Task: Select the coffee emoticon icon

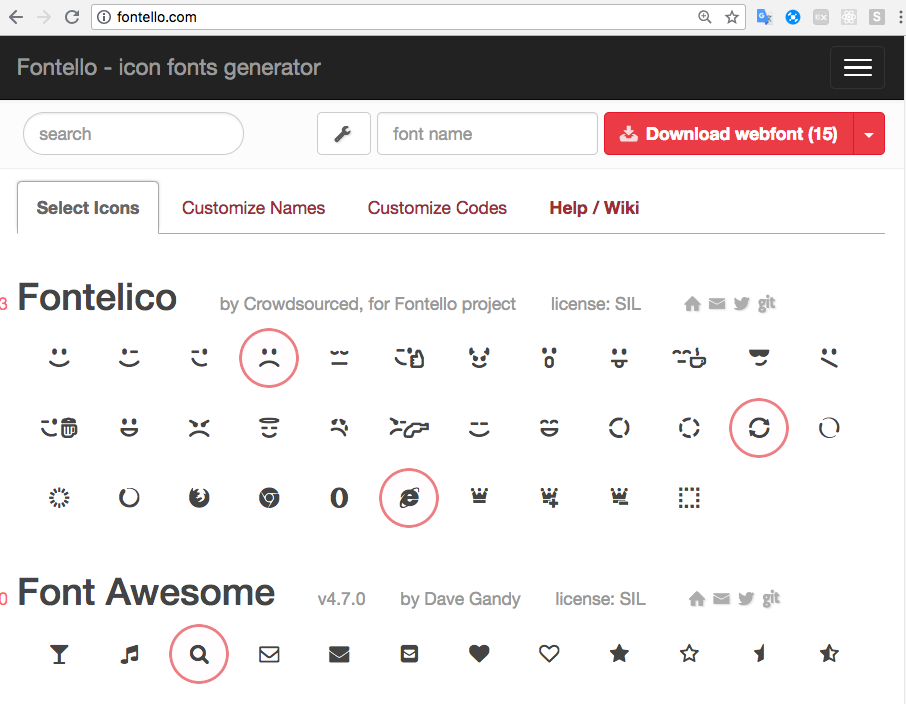Action: tap(689, 358)
